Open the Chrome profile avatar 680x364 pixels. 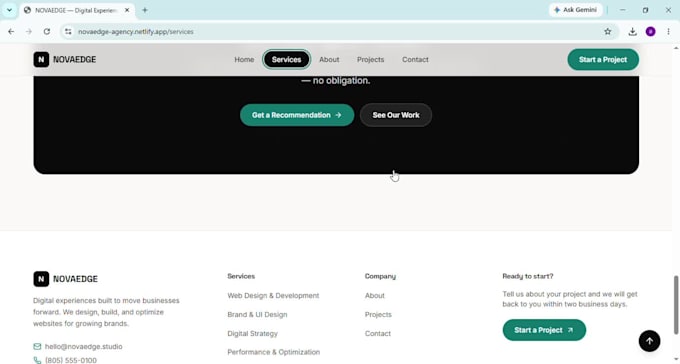[650, 32]
